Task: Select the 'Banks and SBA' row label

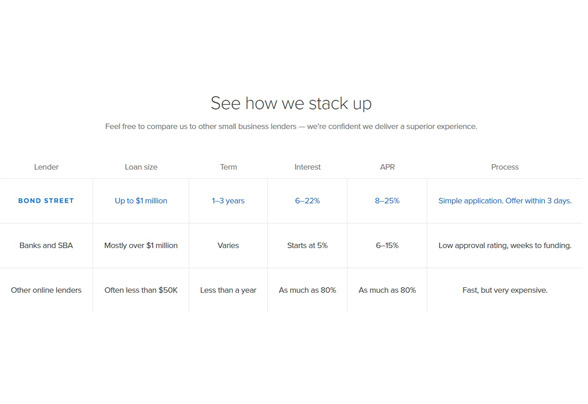Action: (x=46, y=245)
